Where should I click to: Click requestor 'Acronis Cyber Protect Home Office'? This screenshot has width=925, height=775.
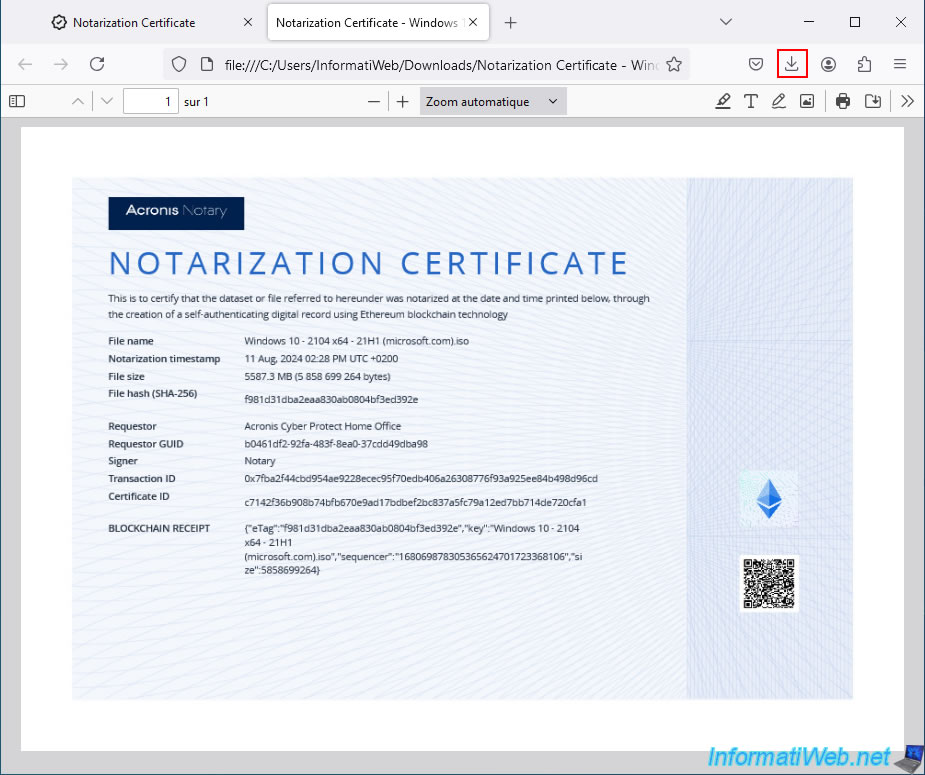coord(323,426)
